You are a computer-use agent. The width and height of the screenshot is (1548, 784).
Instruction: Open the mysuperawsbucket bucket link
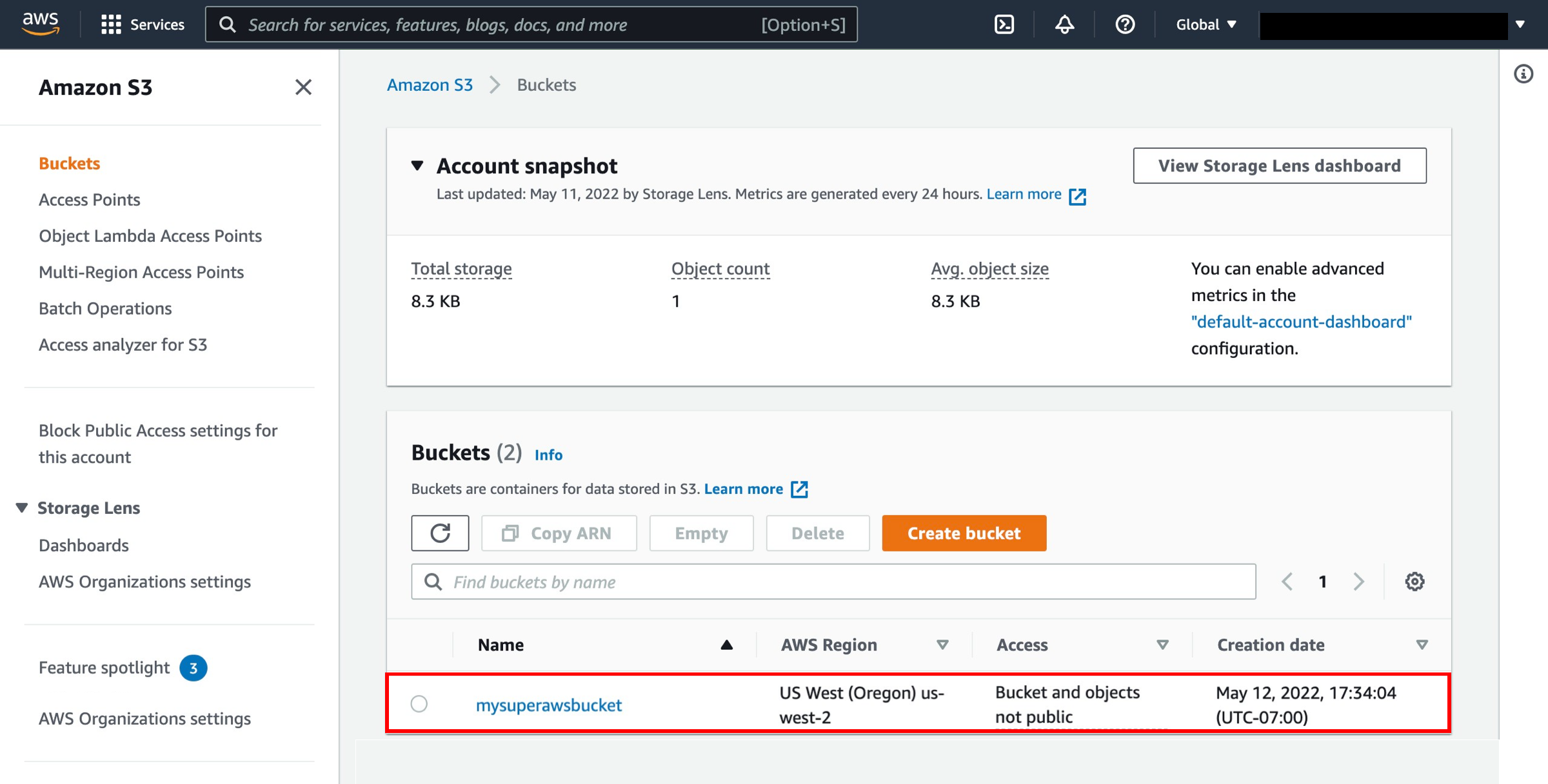pyautogui.click(x=549, y=705)
